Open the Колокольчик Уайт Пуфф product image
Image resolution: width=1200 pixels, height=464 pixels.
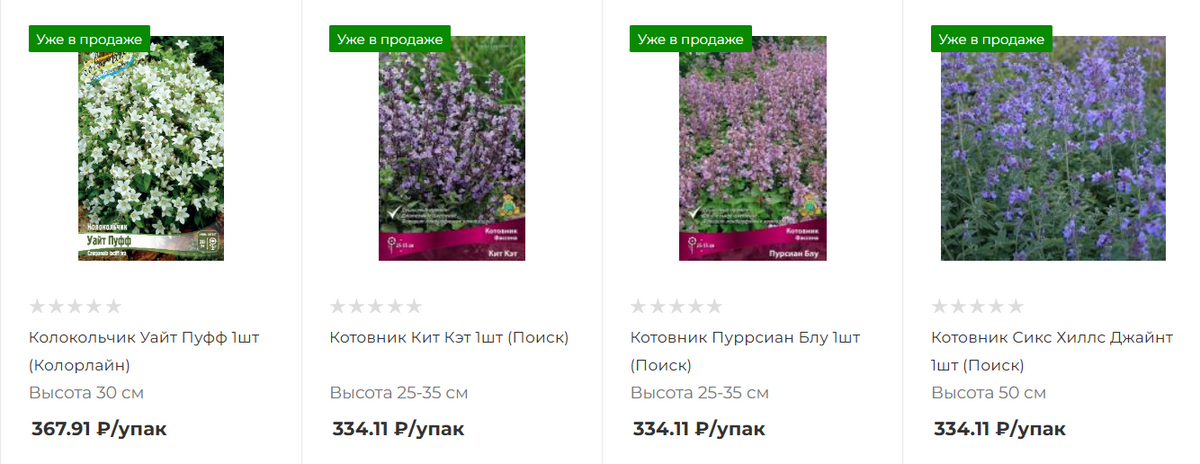coord(151,150)
